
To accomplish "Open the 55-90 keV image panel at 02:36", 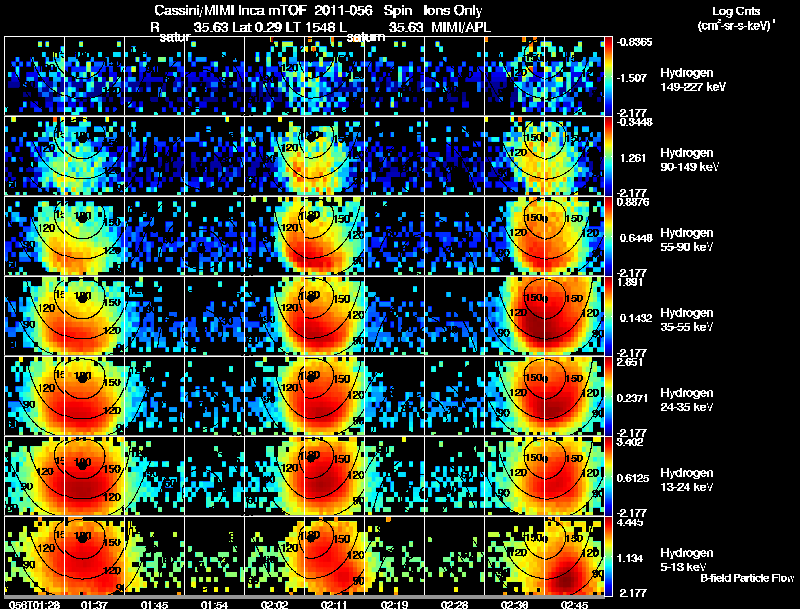I will 514,236.
